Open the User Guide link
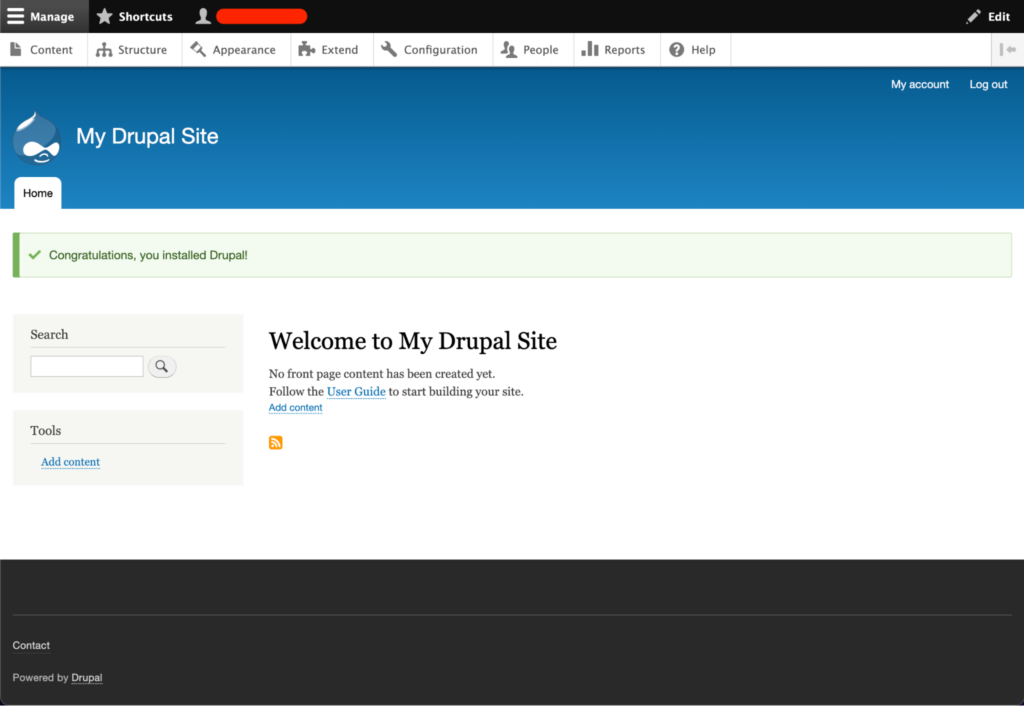Viewport: 1024px width, 706px height. pyautogui.click(x=356, y=392)
